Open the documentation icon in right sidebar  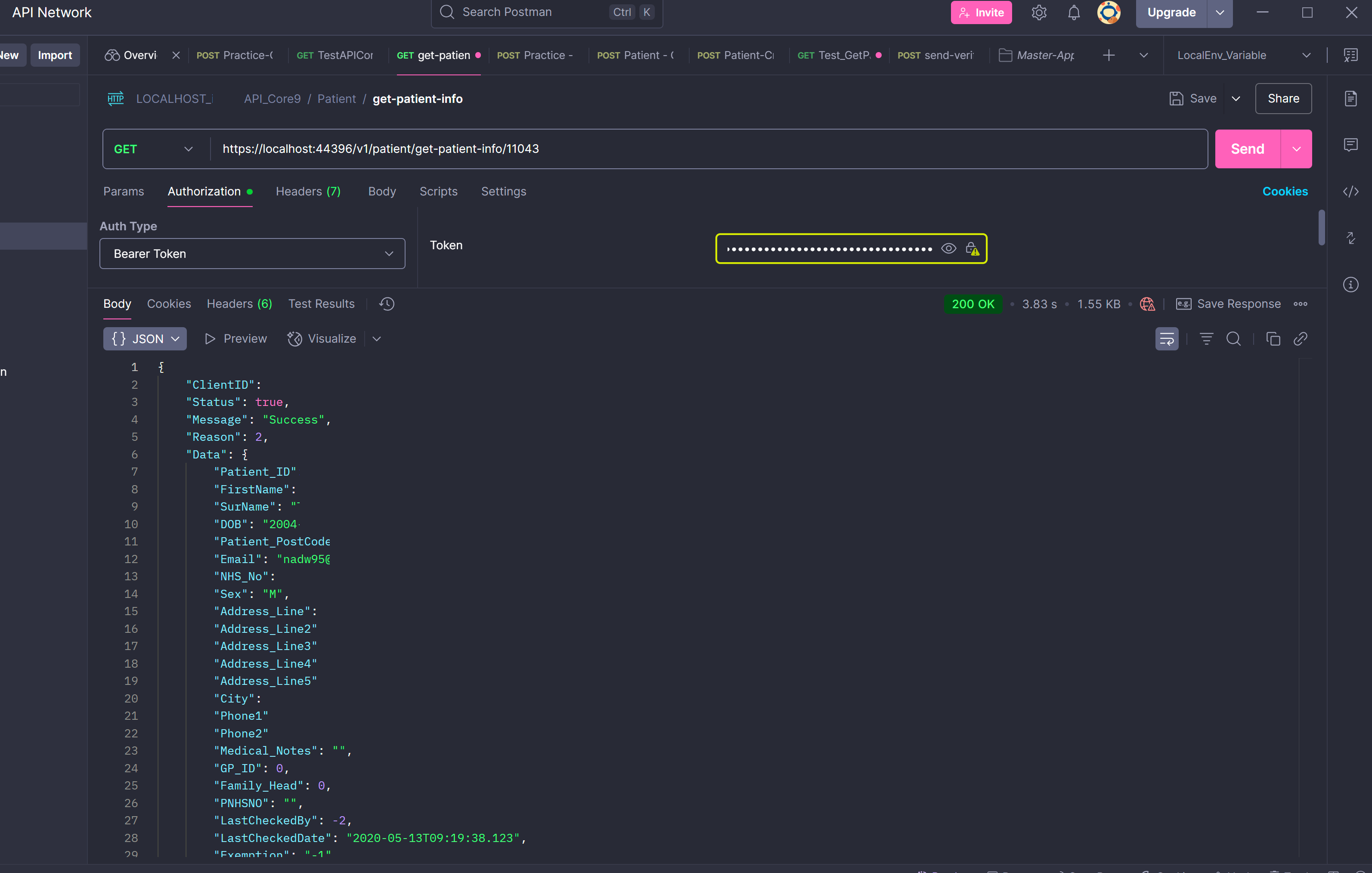(x=1350, y=99)
